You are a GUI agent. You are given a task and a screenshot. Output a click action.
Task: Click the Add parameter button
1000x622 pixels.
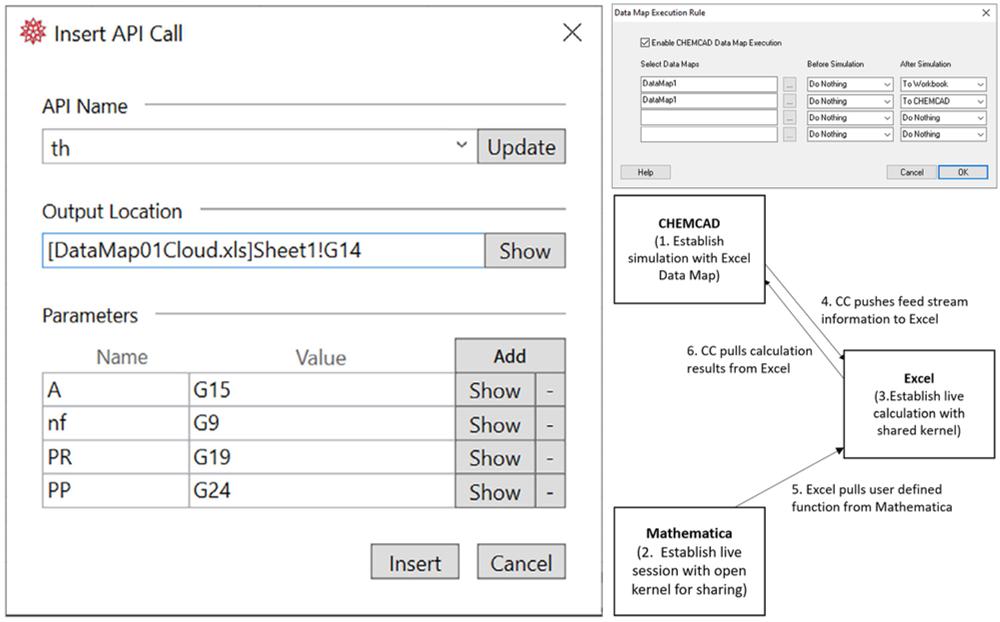(510, 356)
